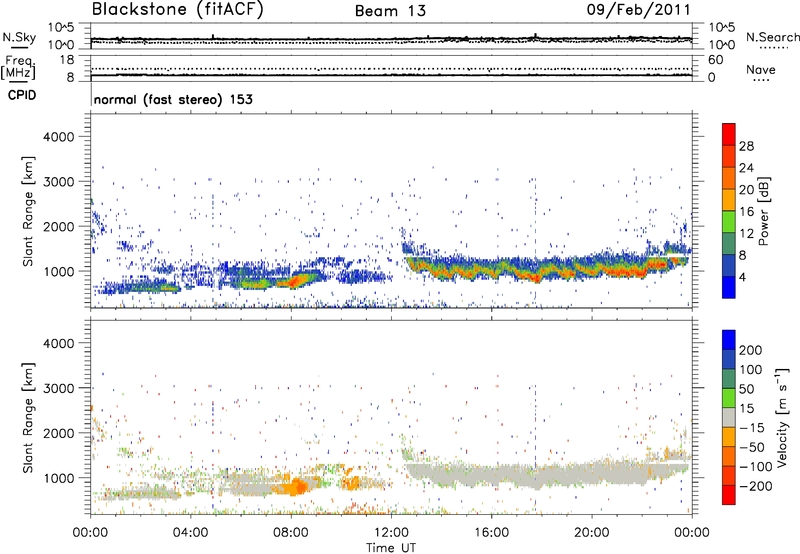Click the '-15' label on Velocity scale
Screen dimensions: 800x554
point(752,428)
